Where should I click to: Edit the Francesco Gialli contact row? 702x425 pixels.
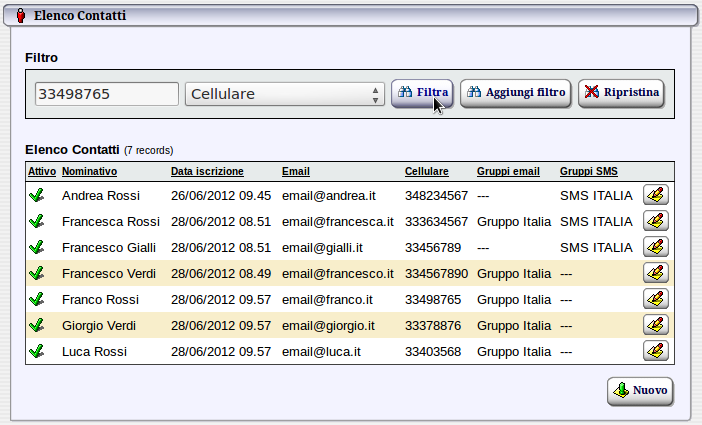pyautogui.click(x=656, y=247)
